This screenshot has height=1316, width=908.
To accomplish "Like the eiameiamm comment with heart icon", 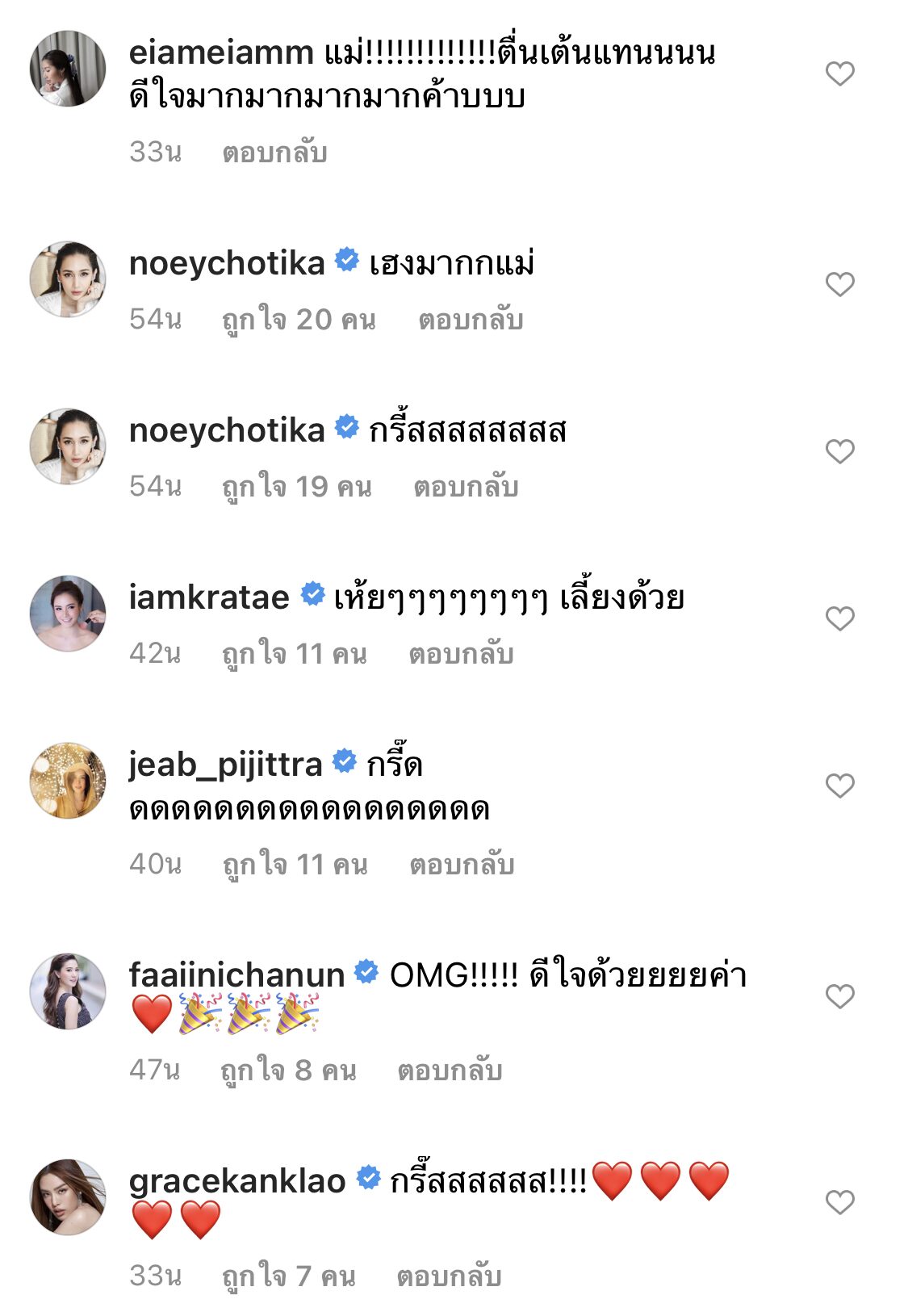I will [839, 74].
